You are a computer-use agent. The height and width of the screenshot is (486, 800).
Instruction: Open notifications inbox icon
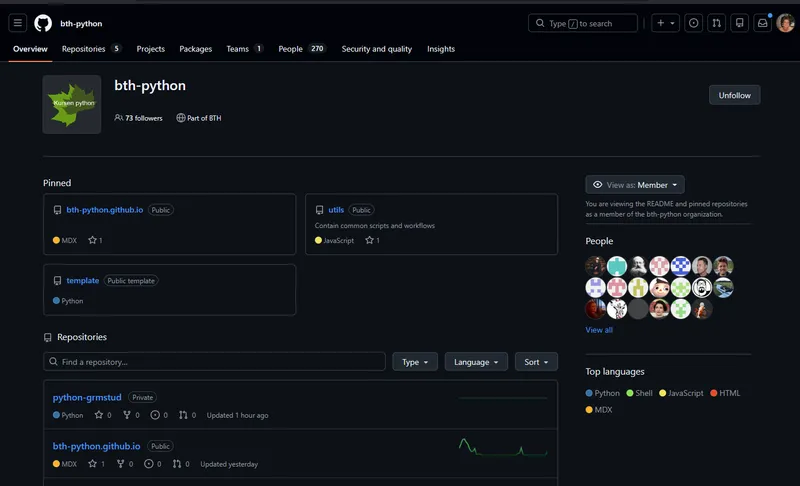(762, 23)
